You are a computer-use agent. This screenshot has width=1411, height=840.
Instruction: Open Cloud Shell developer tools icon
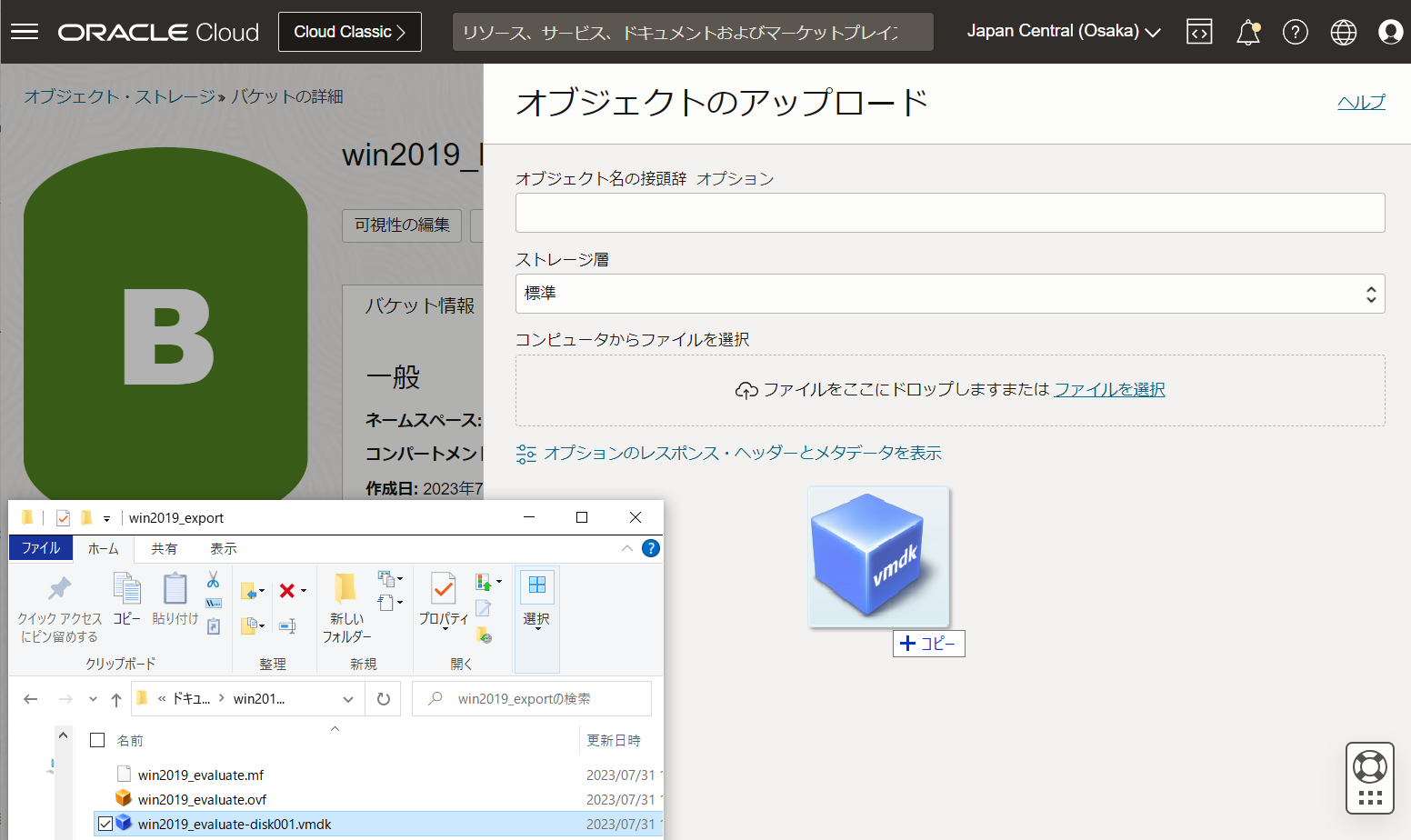(x=1199, y=32)
